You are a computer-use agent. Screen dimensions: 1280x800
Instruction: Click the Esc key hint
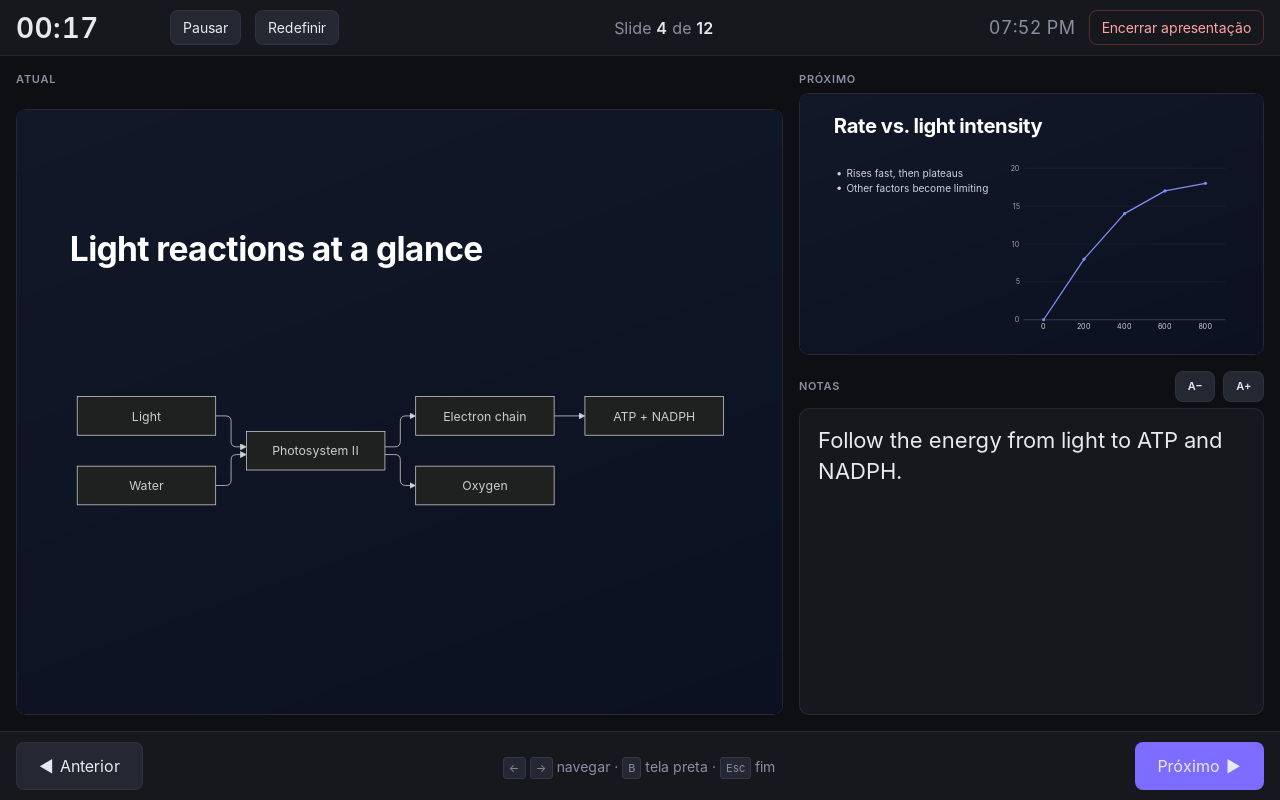click(735, 768)
